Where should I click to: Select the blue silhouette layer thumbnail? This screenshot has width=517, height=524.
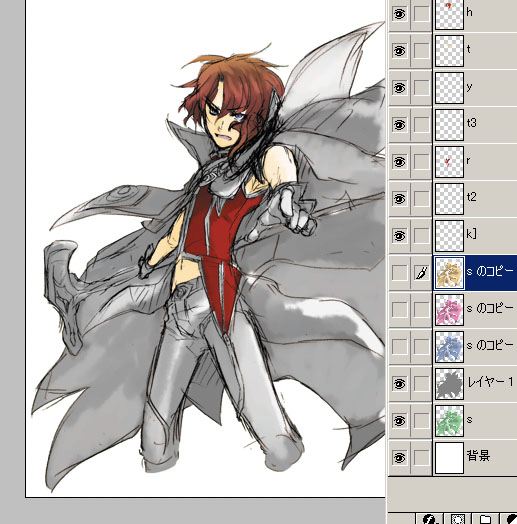click(x=449, y=347)
